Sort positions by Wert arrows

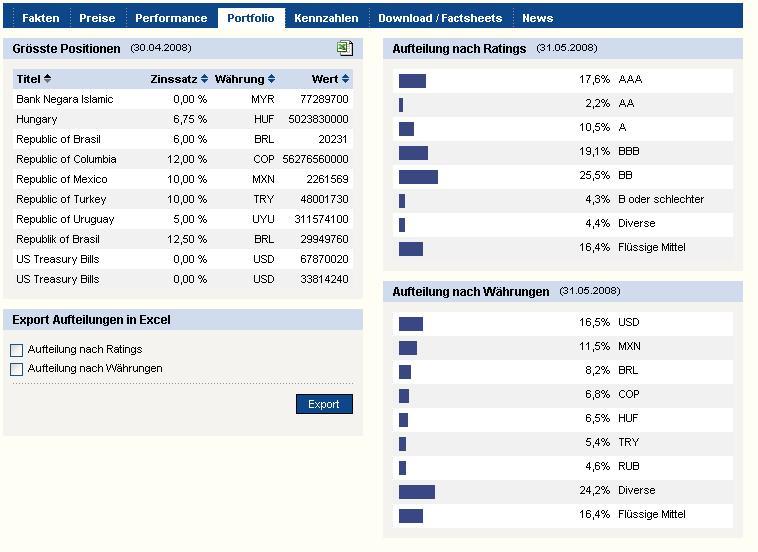coord(345,79)
